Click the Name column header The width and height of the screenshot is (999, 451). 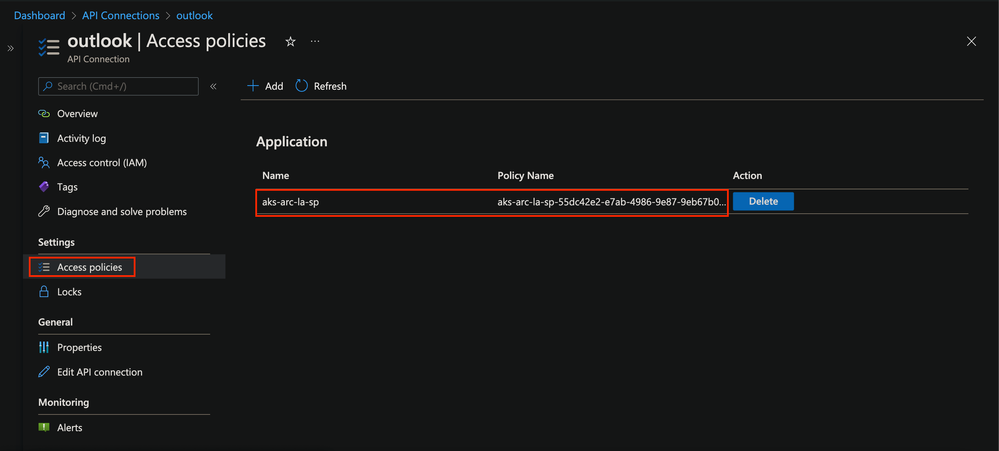[276, 176]
